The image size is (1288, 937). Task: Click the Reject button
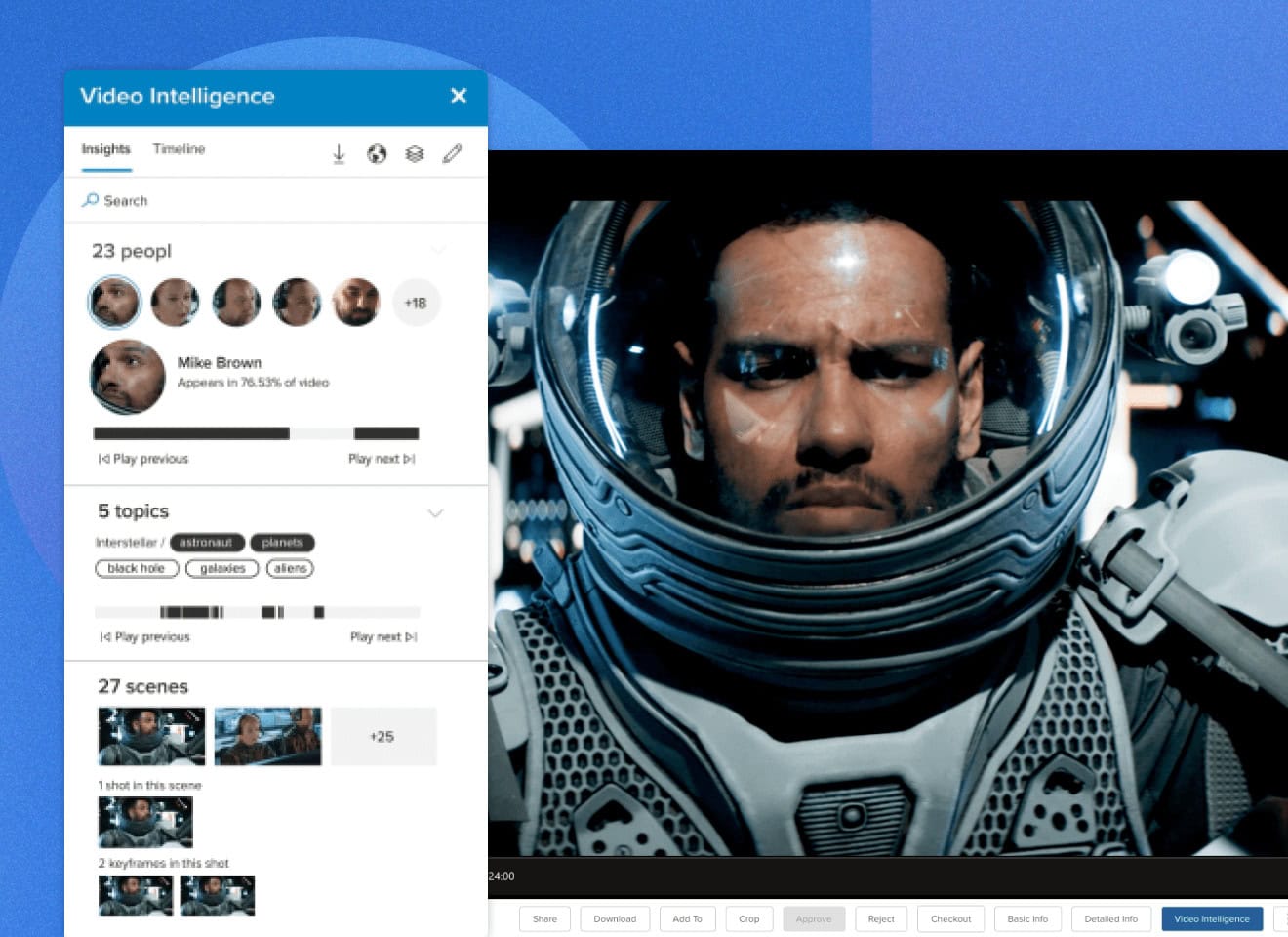click(x=880, y=918)
